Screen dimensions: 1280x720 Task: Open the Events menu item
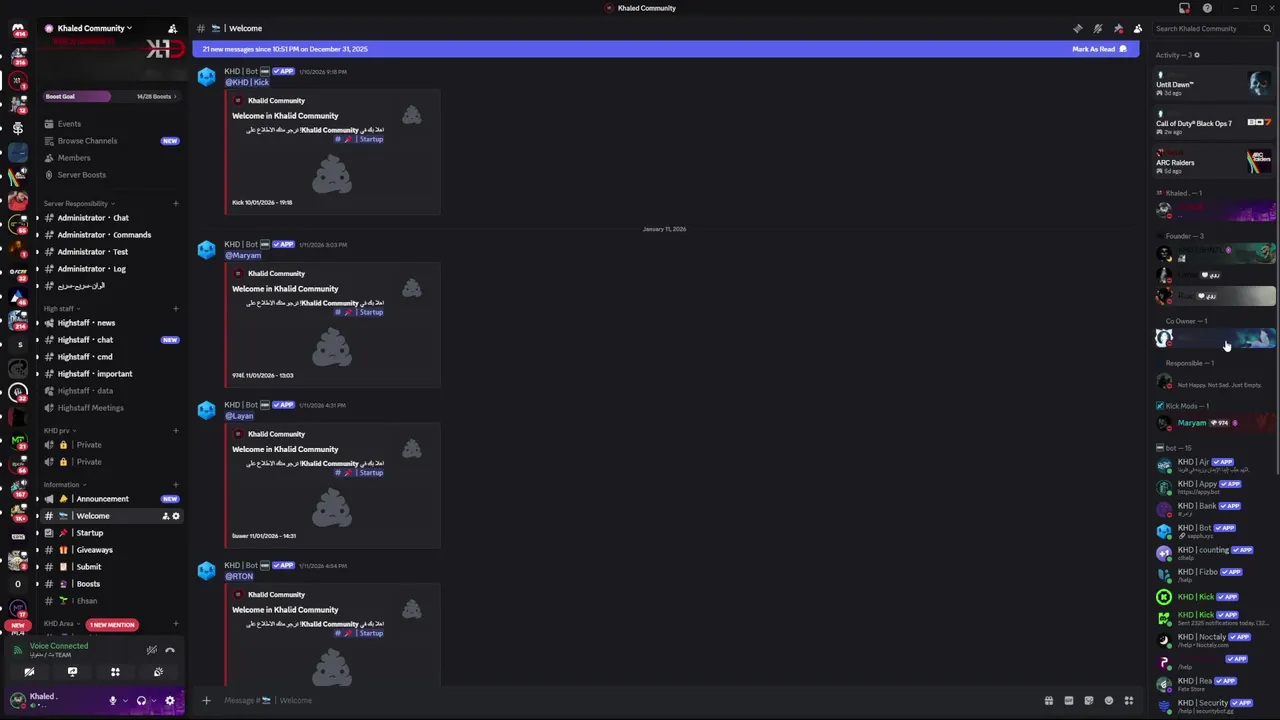[x=110, y=124]
